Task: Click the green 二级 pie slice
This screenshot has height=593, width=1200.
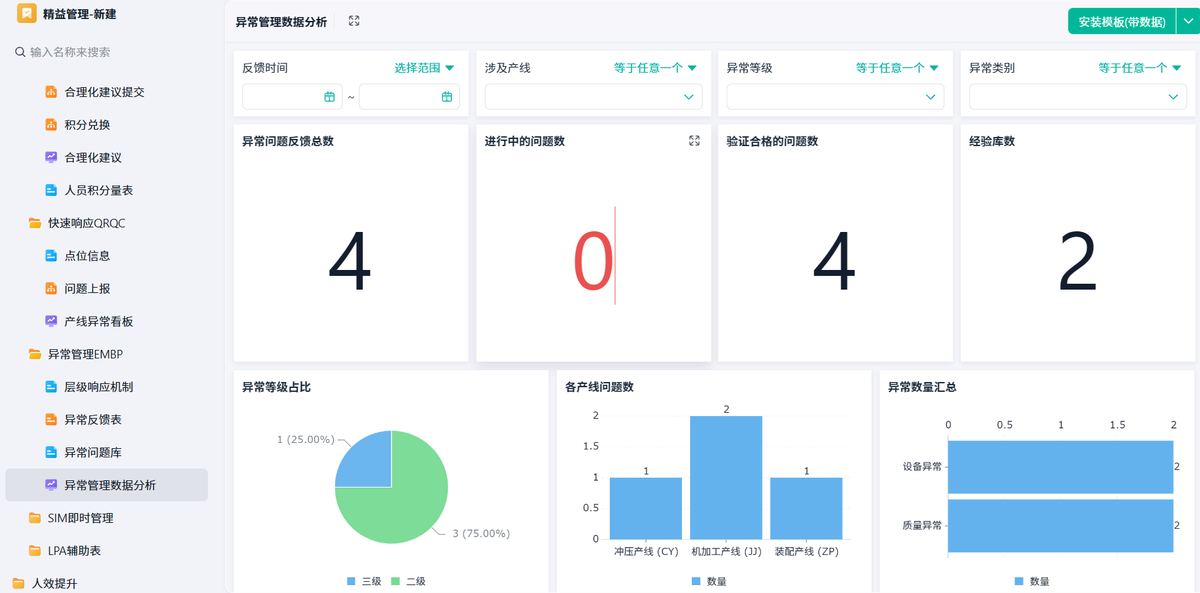Action: [x=410, y=505]
